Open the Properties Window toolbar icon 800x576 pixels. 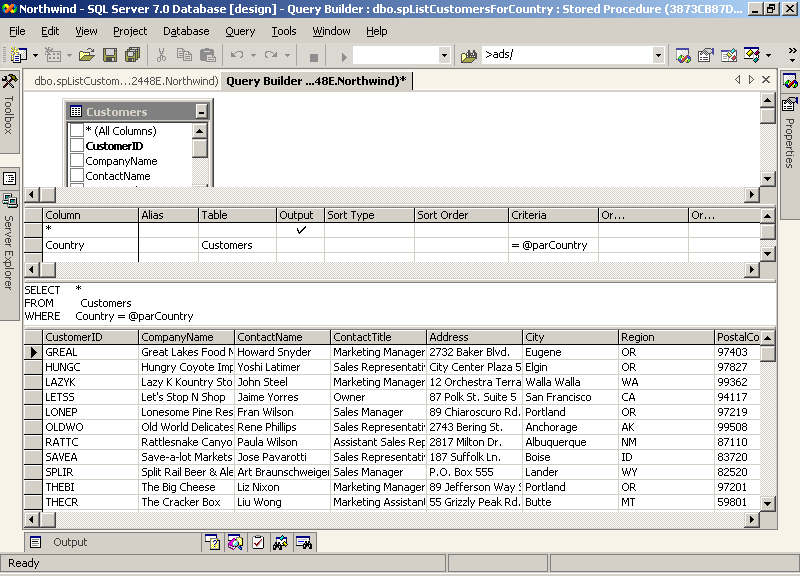(706, 55)
